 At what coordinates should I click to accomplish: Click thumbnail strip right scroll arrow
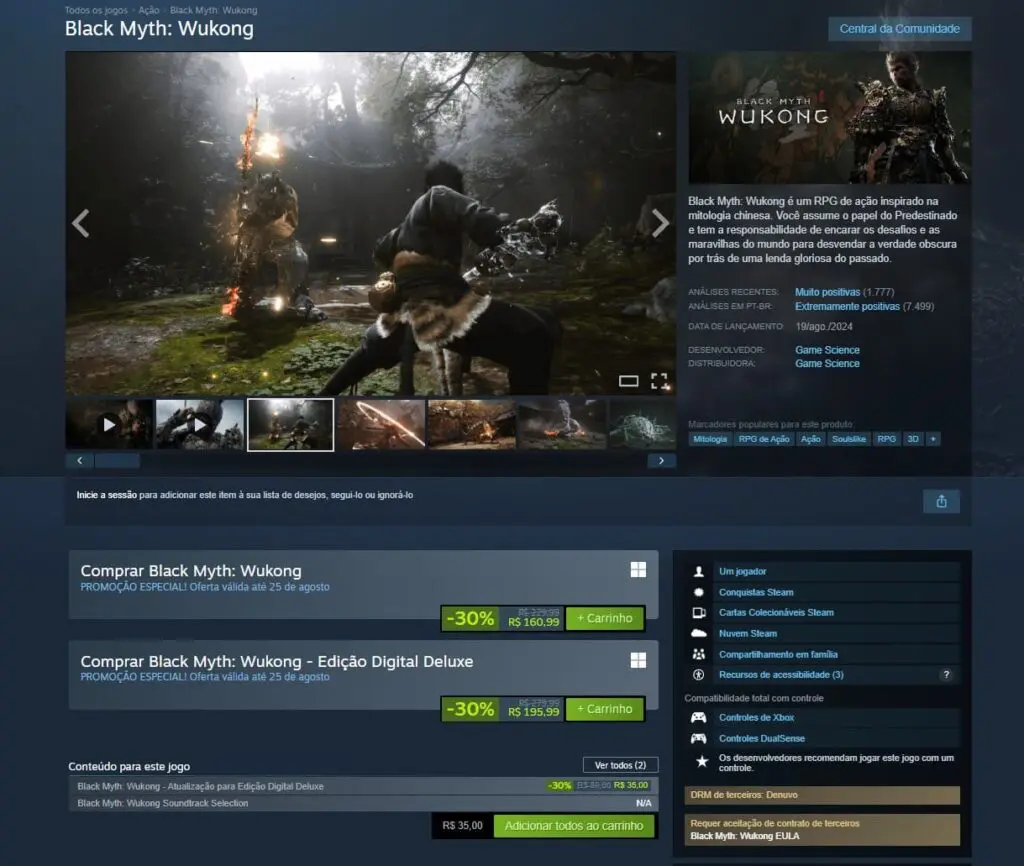tap(662, 460)
